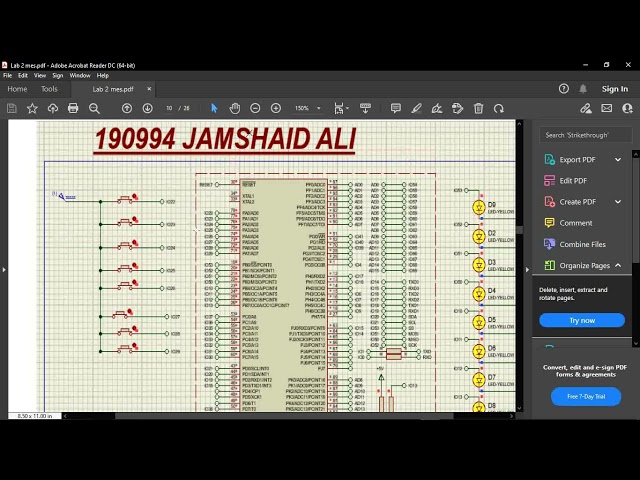Viewport: 640px width, 480px height.
Task: Open the Help menu
Action: 103,76
